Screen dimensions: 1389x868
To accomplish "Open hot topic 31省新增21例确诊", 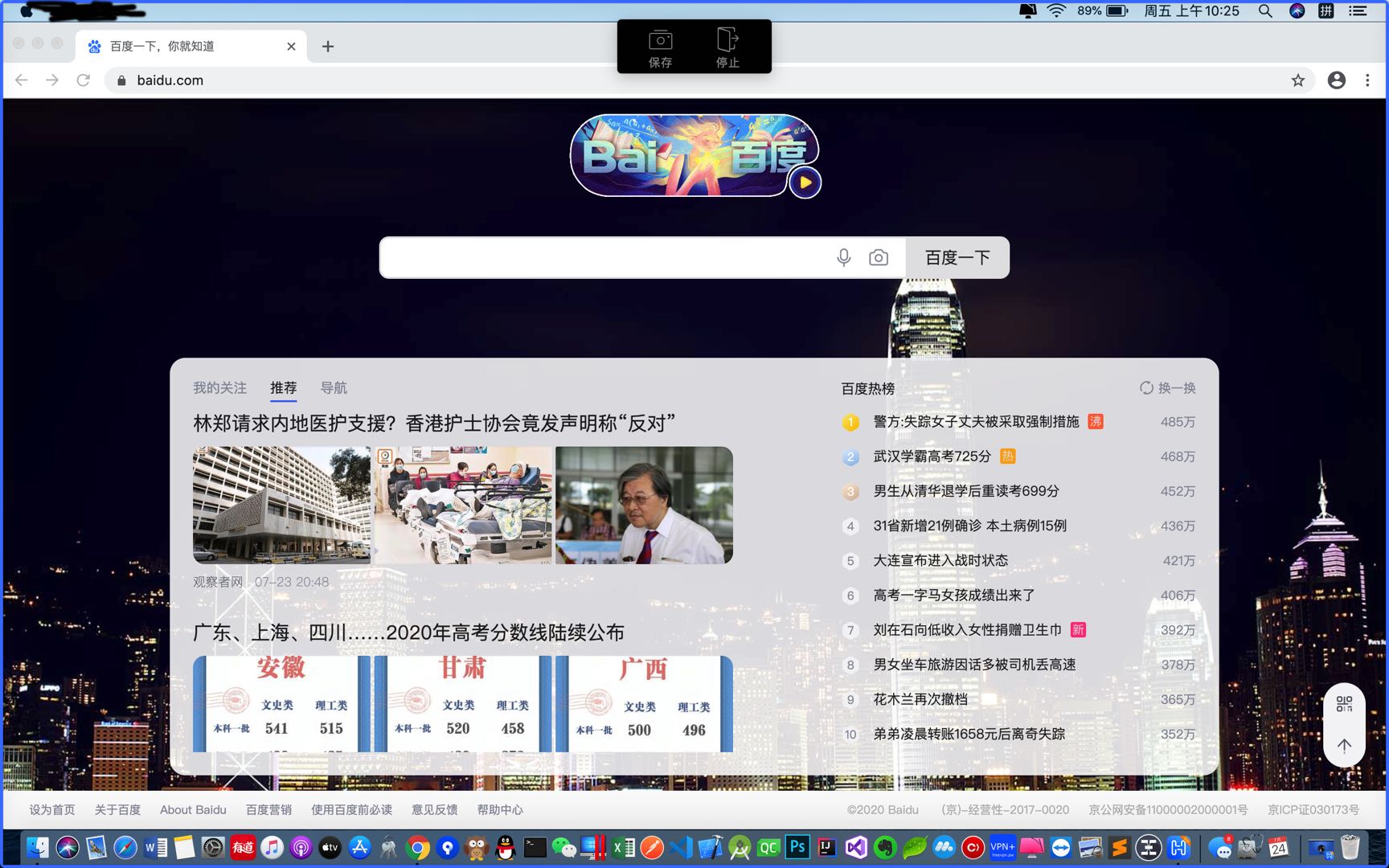I will [969, 526].
